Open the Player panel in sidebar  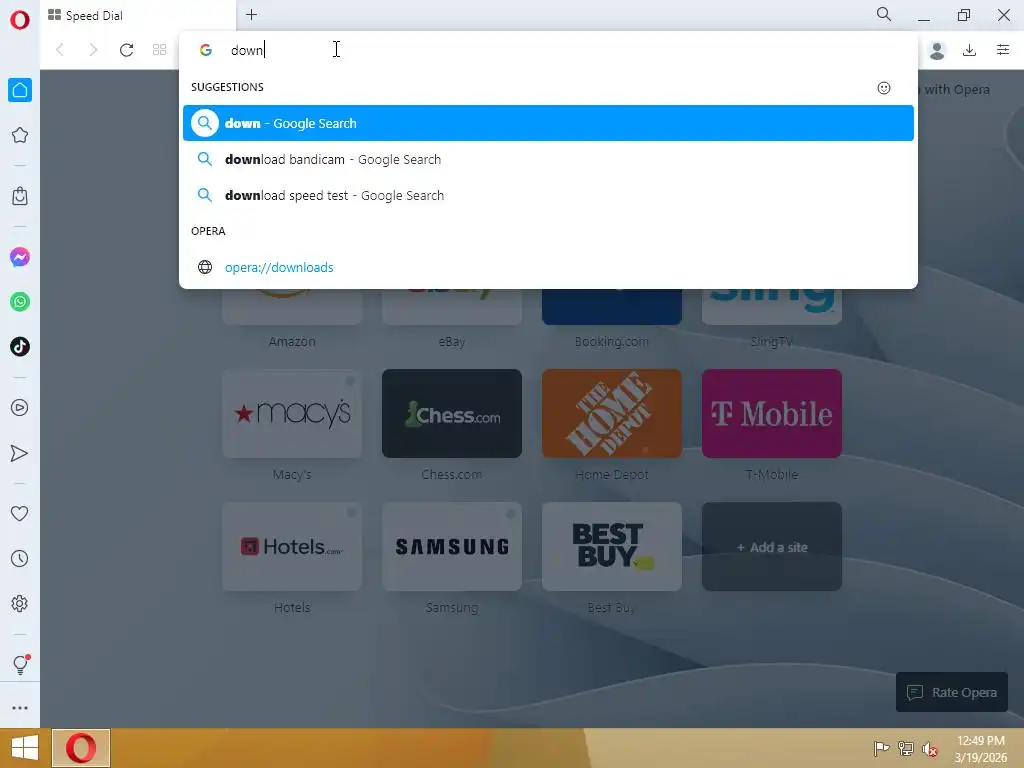[20, 408]
